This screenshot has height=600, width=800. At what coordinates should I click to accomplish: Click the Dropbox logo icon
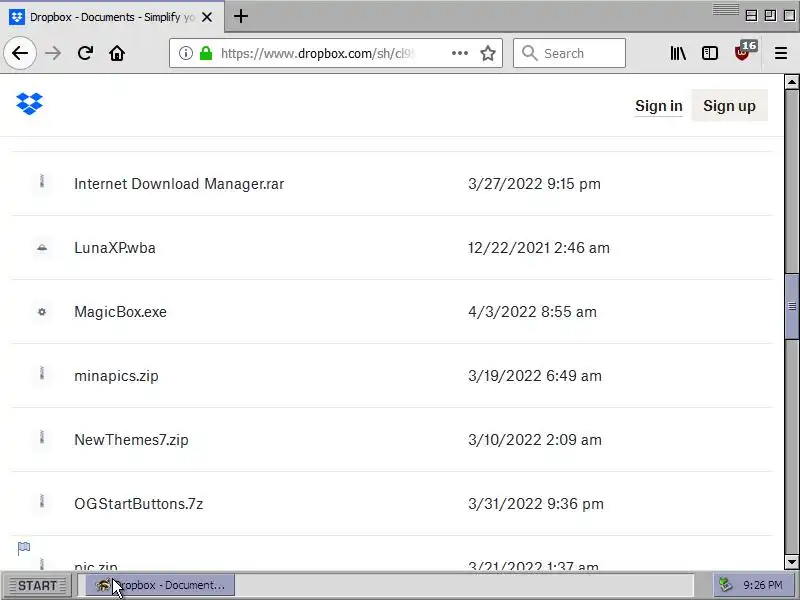(x=29, y=104)
